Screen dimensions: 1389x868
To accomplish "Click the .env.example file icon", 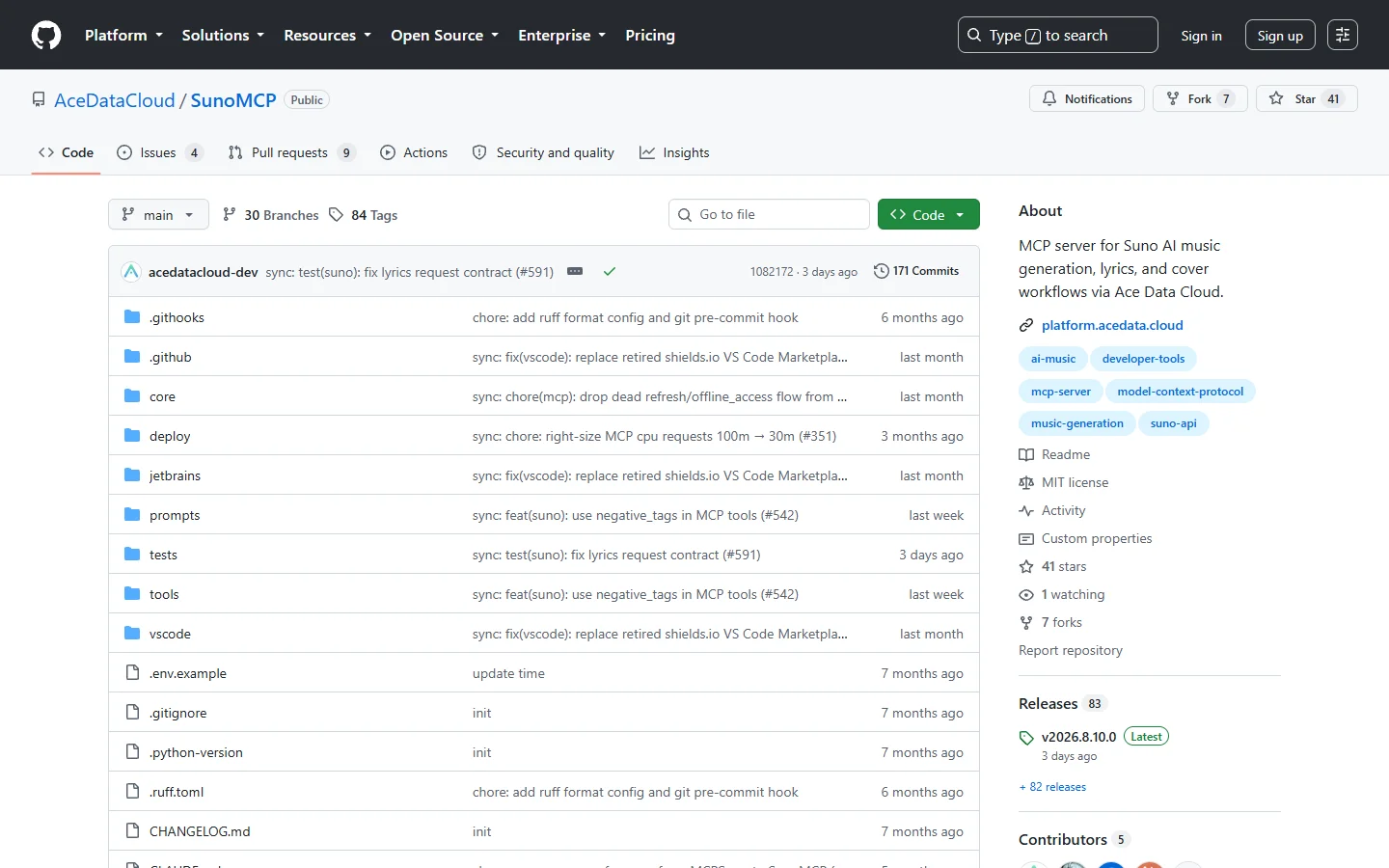I will 132,673.
